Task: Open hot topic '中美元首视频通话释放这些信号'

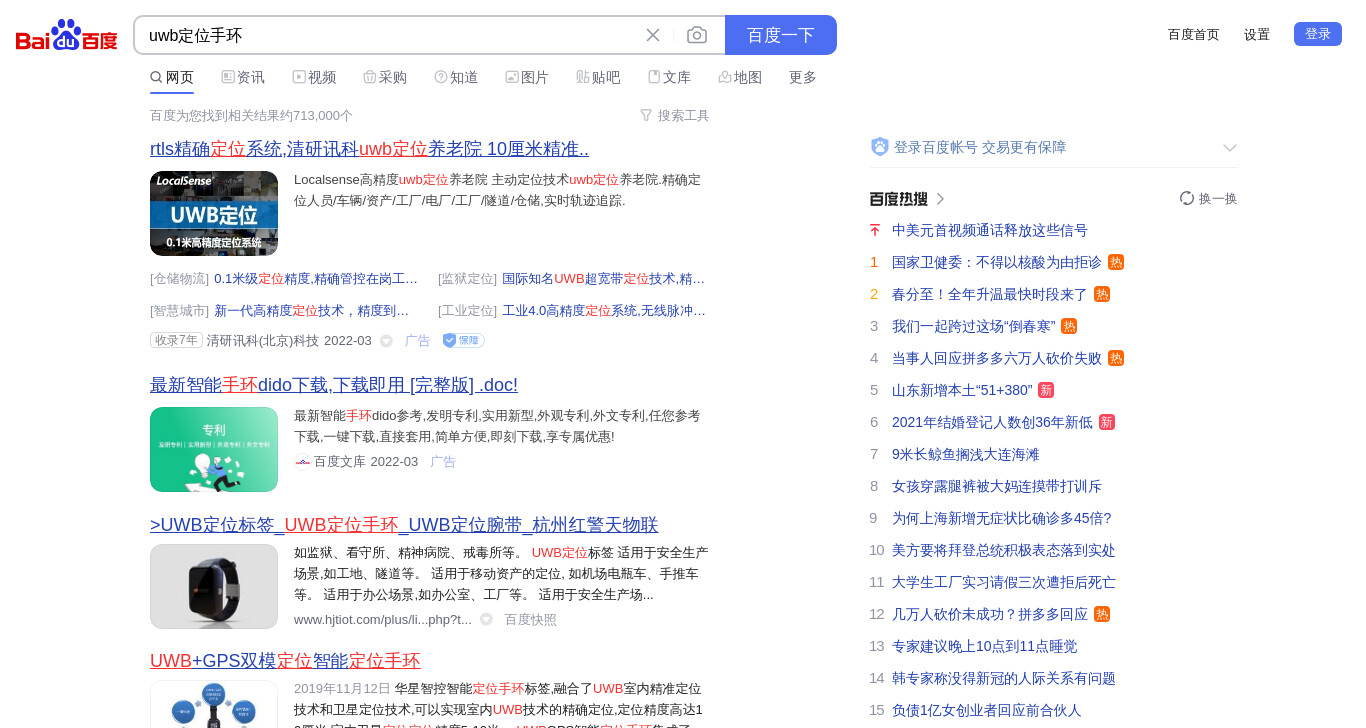Action: click(x=990, y=230)
